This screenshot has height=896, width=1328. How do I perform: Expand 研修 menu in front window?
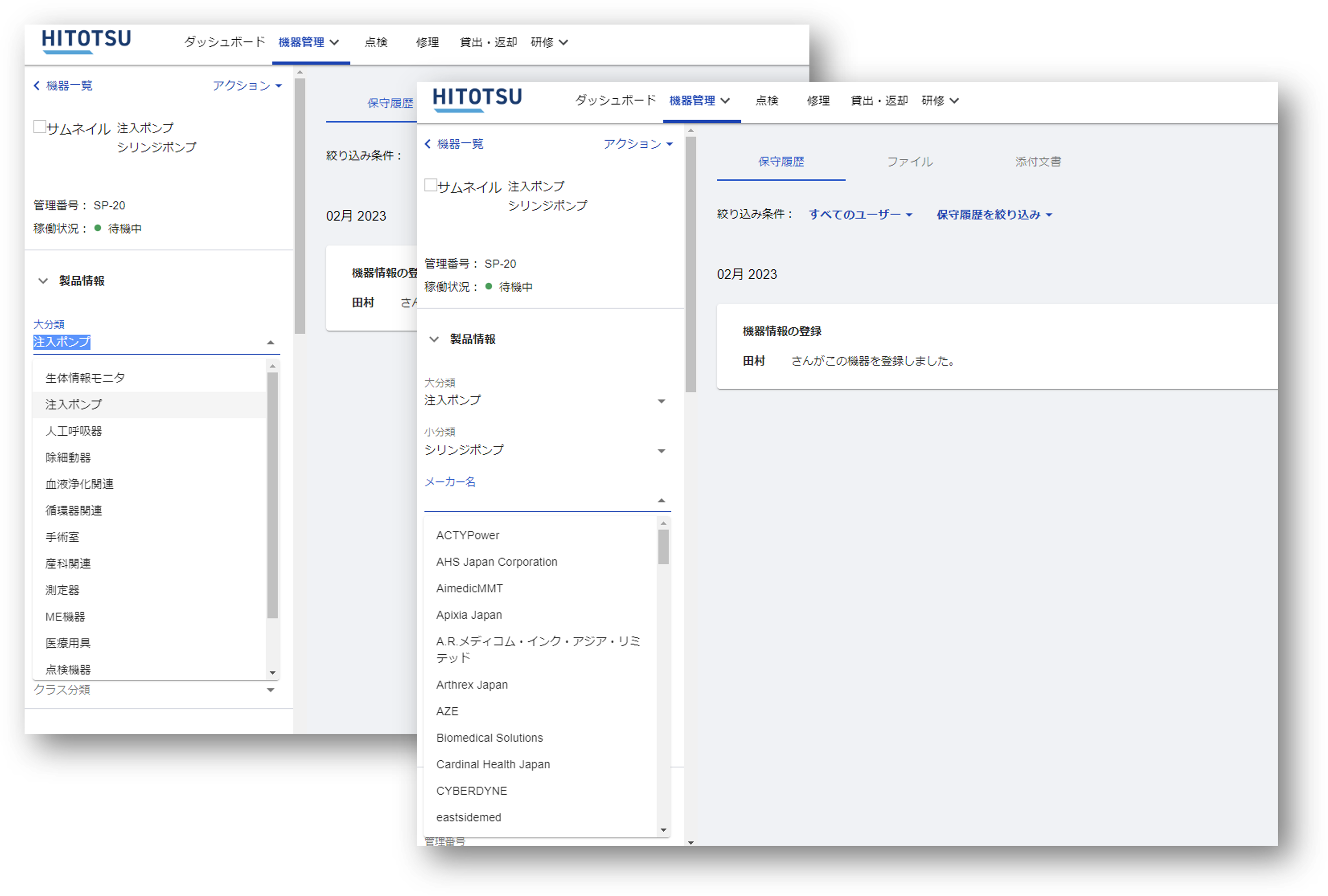[941, 101]
